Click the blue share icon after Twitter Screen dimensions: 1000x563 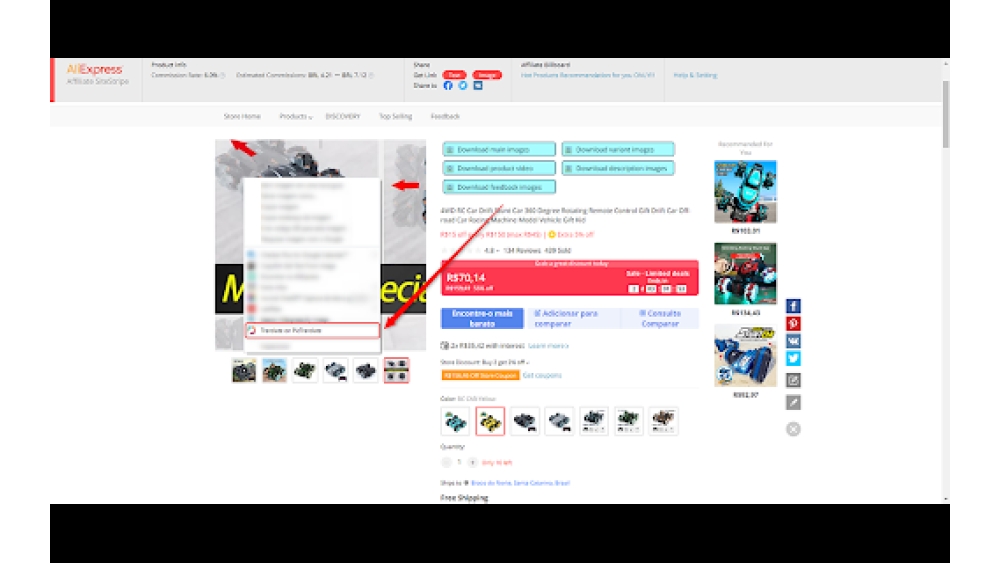[478, 85]
